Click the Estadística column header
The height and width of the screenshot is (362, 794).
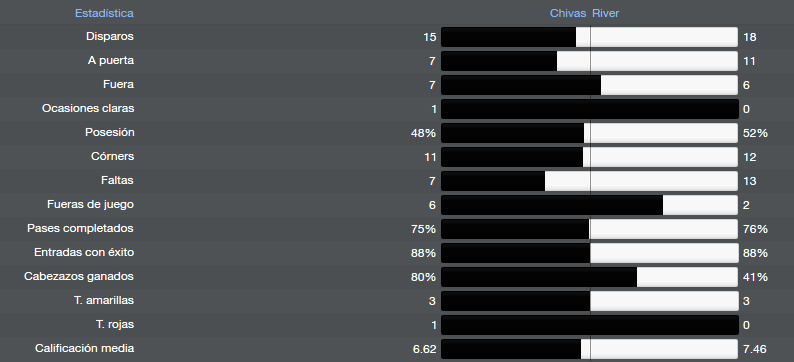tap(104, 13)
